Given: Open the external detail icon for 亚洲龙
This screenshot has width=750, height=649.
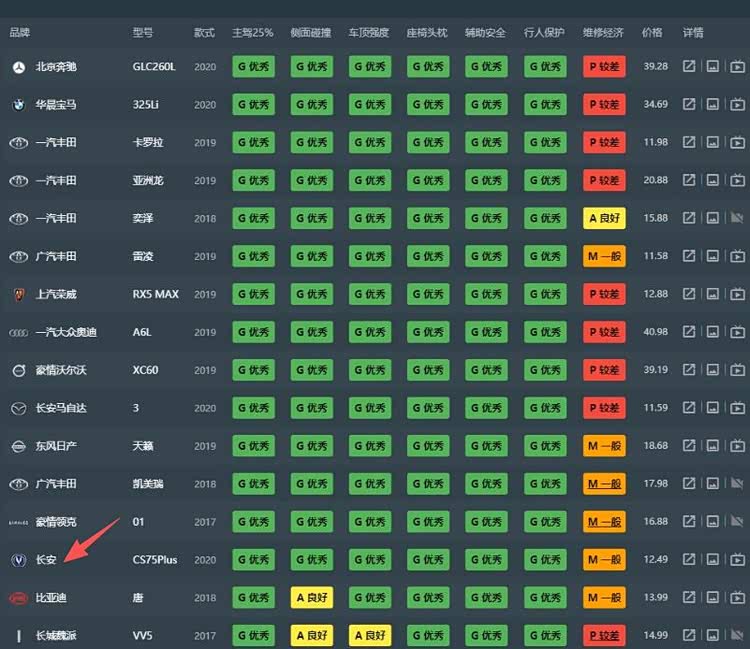Looking at the screenshot, I should coord(689,181).
